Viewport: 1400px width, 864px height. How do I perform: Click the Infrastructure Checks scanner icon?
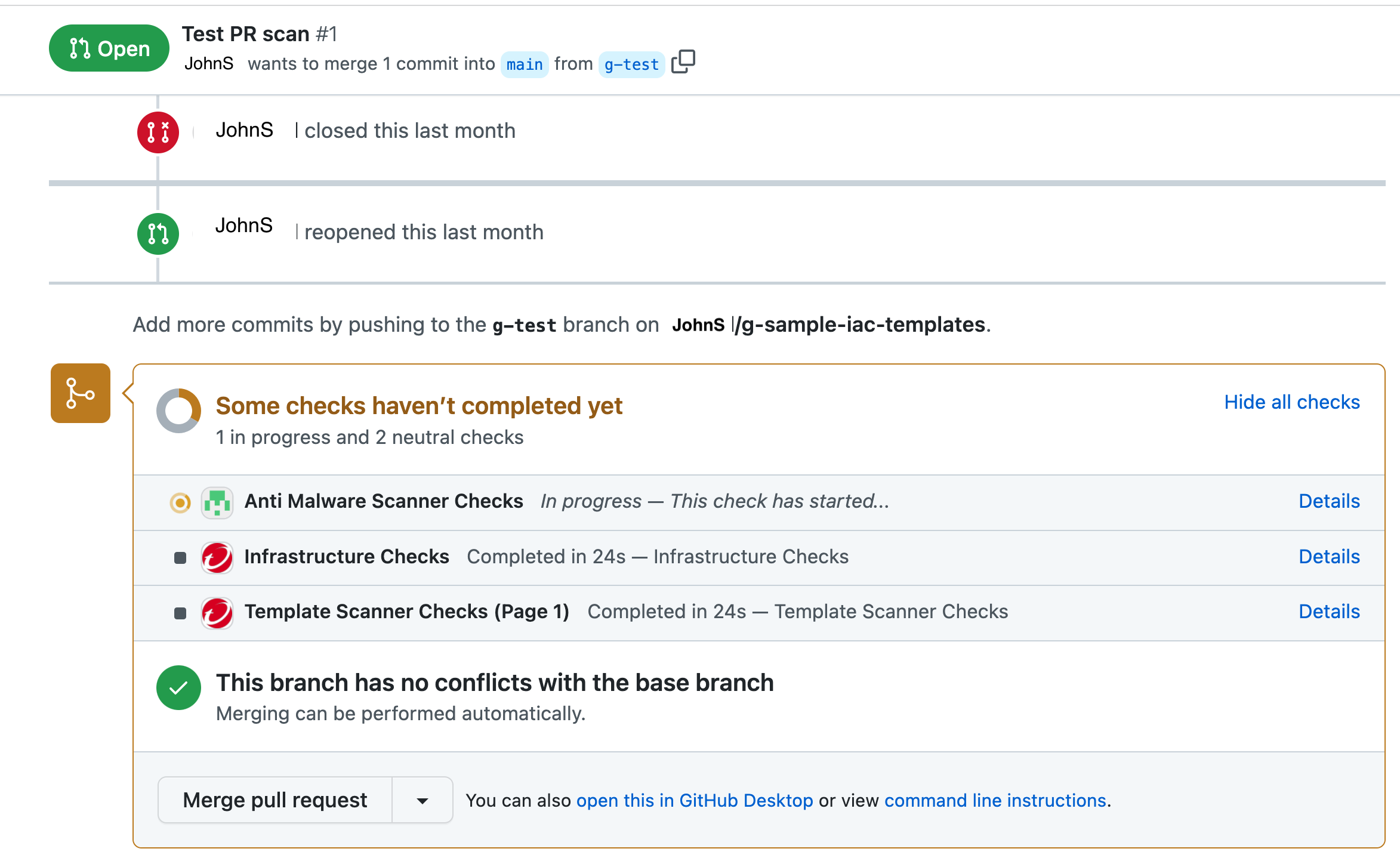tap(217, 556)
